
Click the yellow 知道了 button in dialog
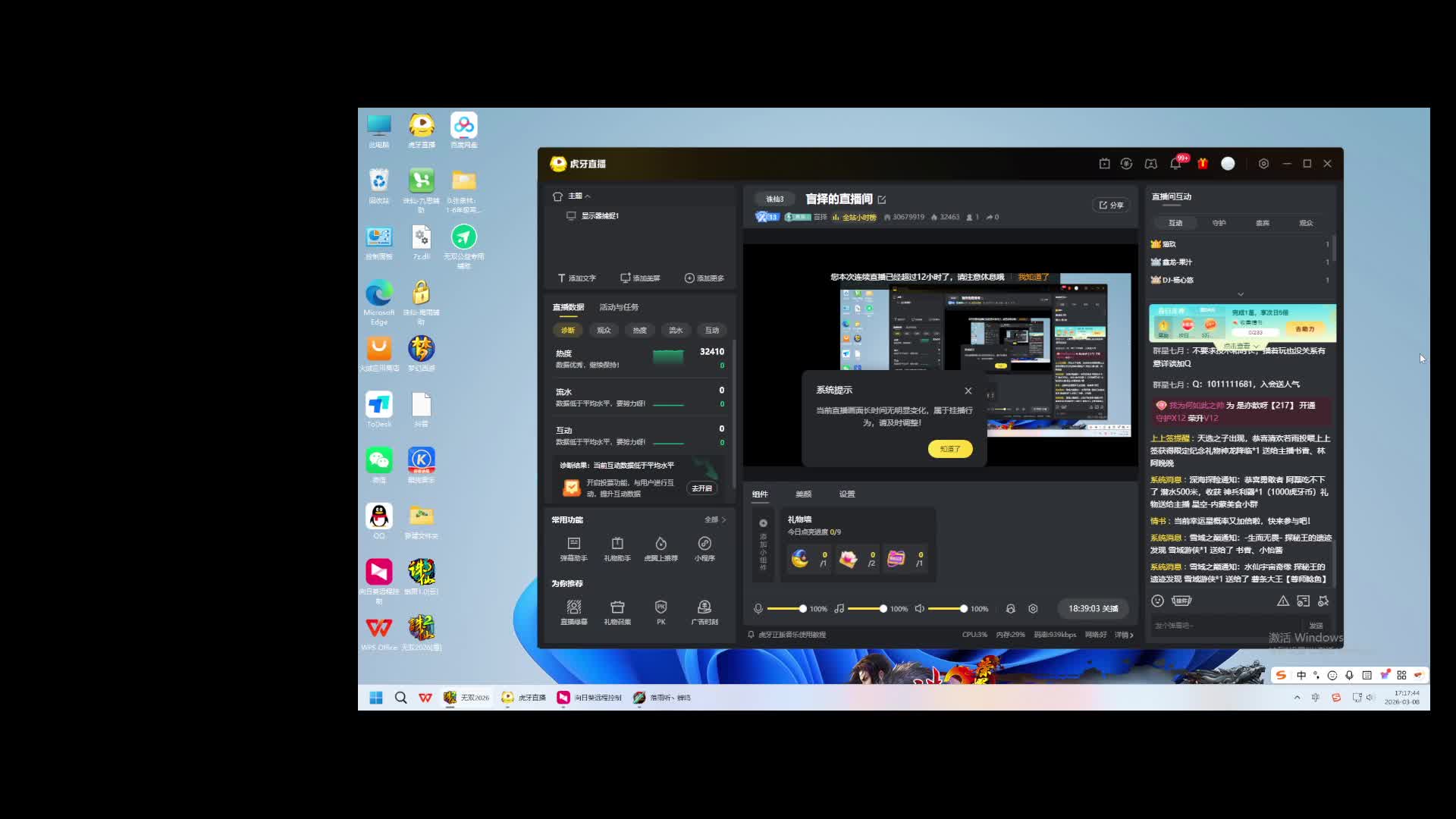pyautogui.click(x=949, y=449)
